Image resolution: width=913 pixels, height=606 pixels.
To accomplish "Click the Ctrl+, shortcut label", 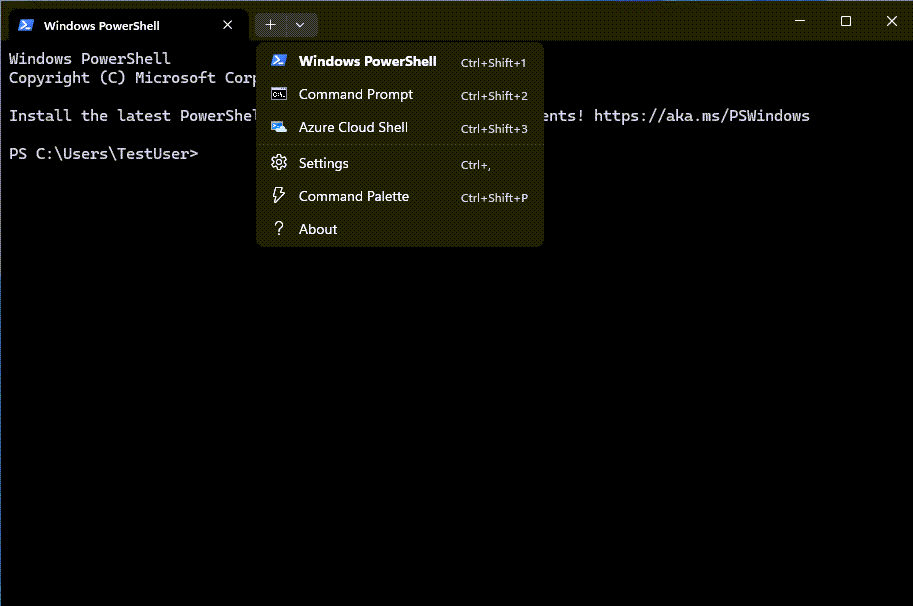I will [x=476, y=165].
